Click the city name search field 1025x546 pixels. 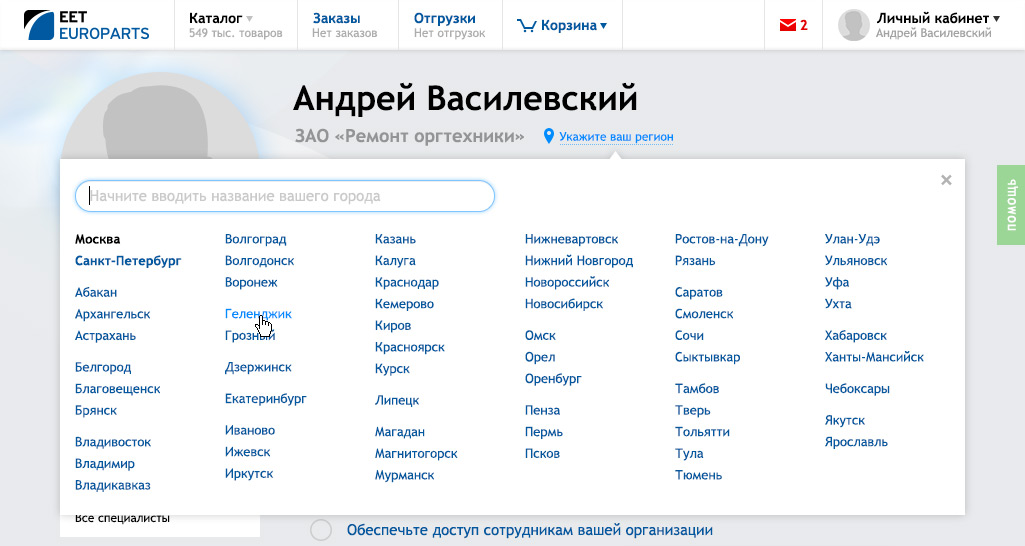(x=285, y=196)
